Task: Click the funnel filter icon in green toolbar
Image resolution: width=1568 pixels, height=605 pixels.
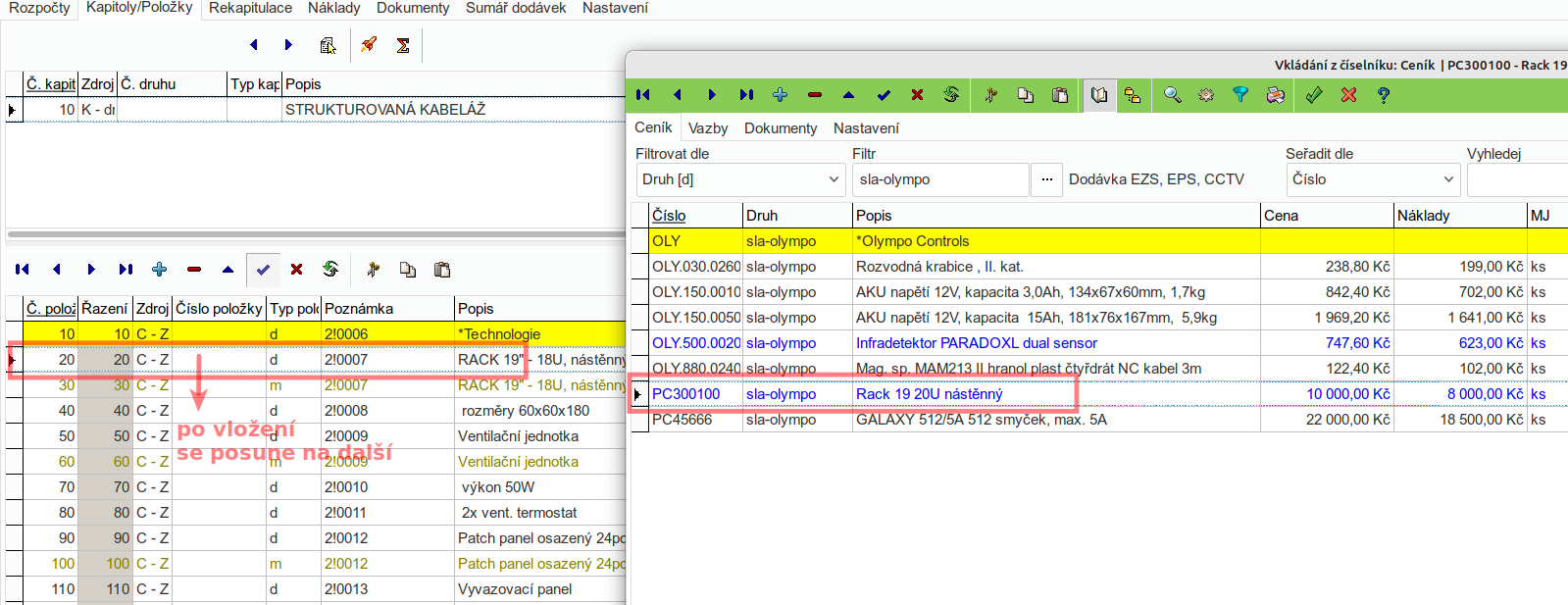Action: (1240, 95)
